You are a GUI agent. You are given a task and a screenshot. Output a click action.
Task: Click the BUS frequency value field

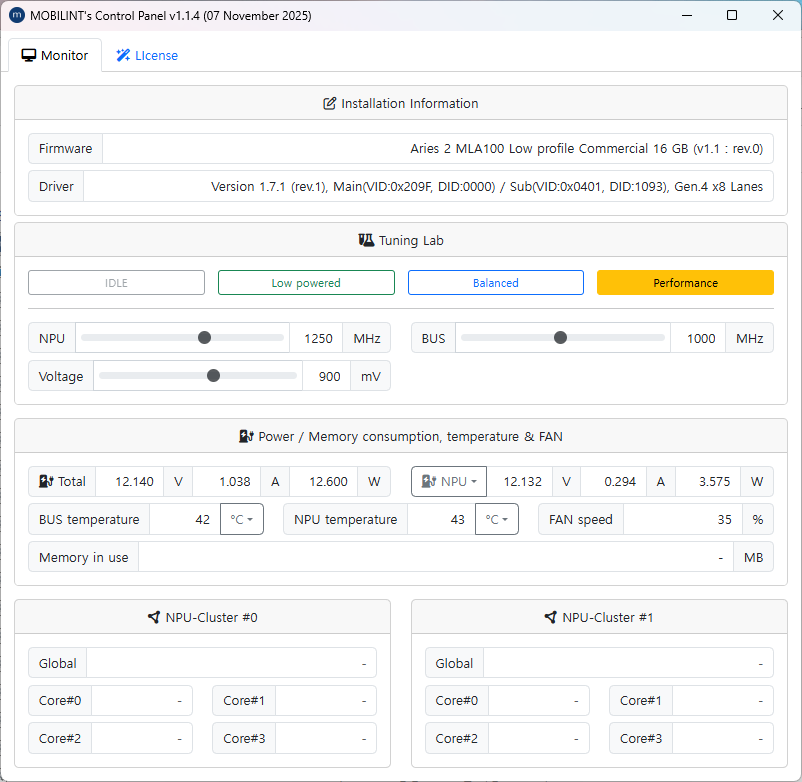pos(698,338)
